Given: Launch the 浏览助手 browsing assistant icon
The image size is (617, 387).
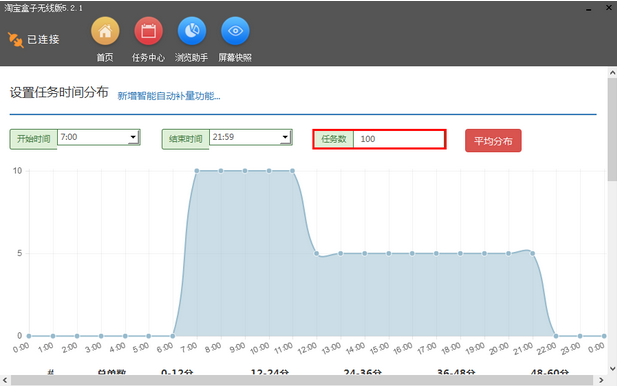Looking at the screenshot, I should (192, 31).
